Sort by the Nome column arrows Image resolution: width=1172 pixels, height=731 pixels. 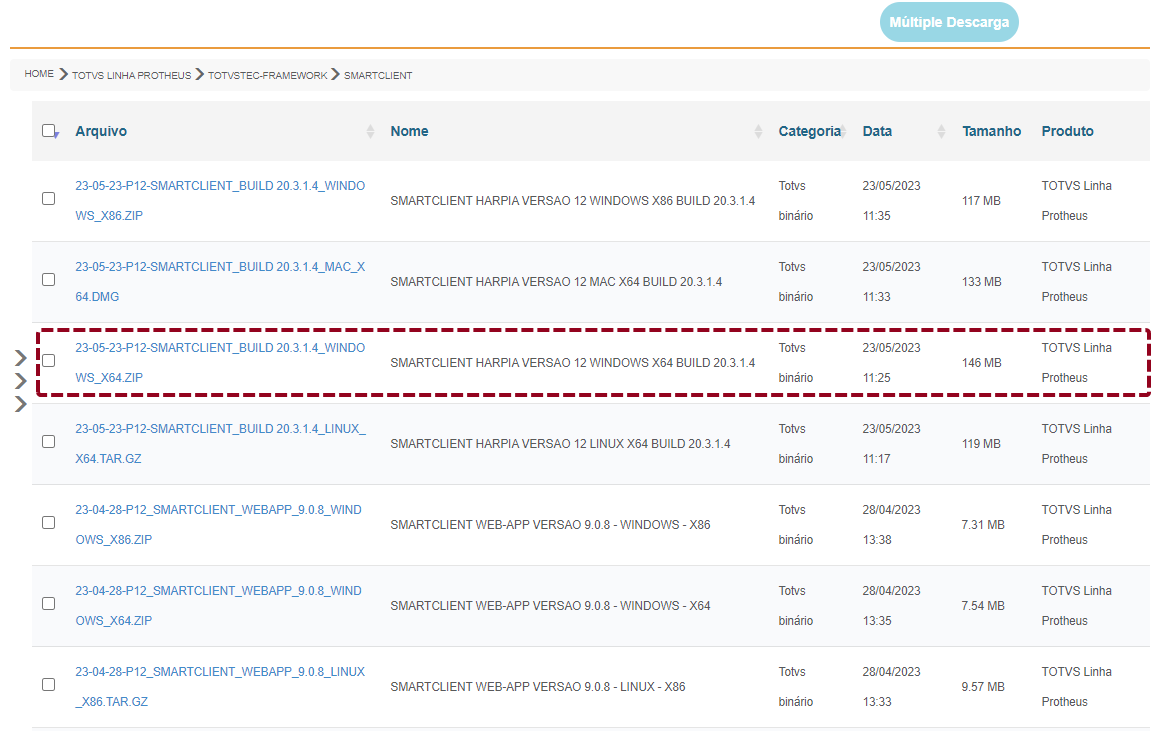(x=758, y=132)
